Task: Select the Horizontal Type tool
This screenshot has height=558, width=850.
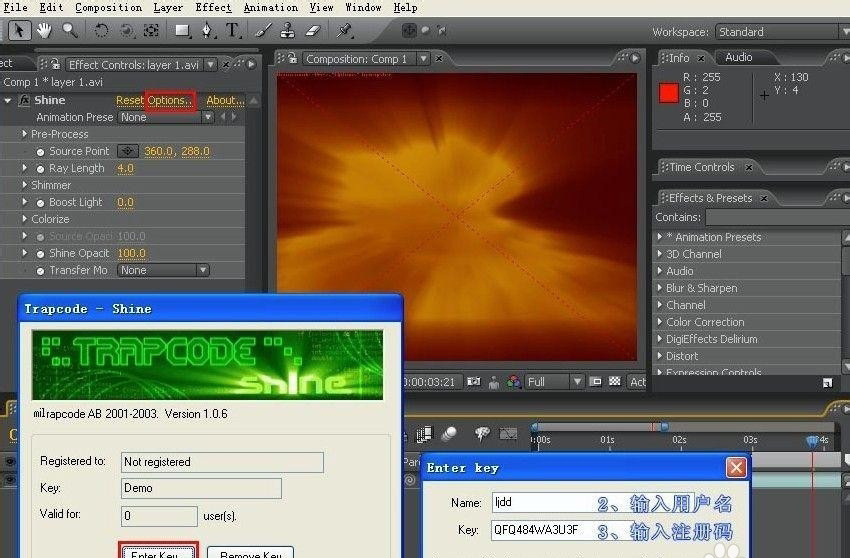Action: (x=233, y=30)
